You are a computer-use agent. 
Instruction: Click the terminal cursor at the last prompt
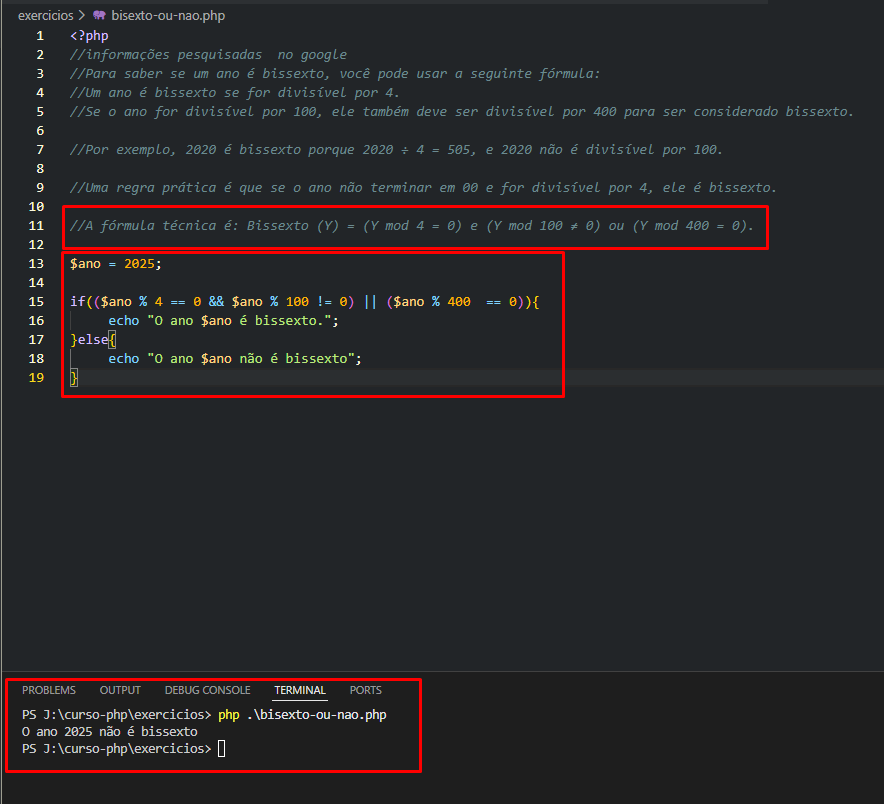point(222,749)
